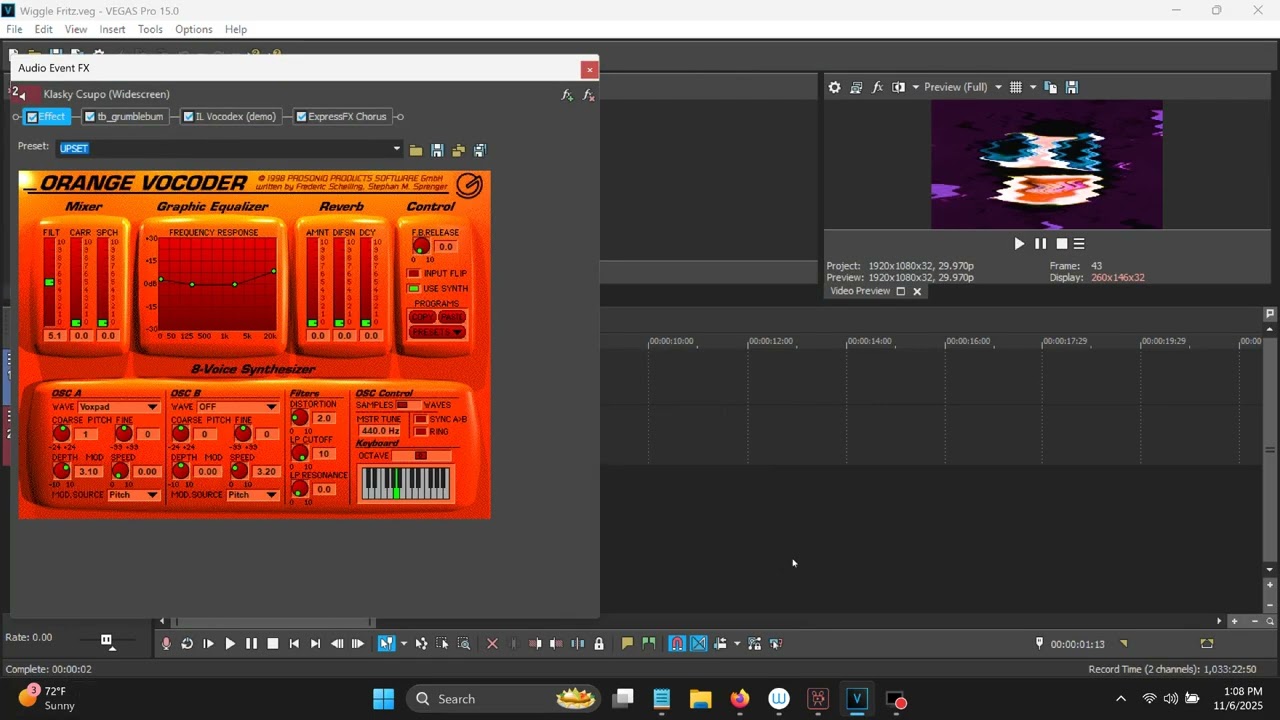
Task: Disable the Effect plug-in checkbox
Action: click(x=32, y=117)
